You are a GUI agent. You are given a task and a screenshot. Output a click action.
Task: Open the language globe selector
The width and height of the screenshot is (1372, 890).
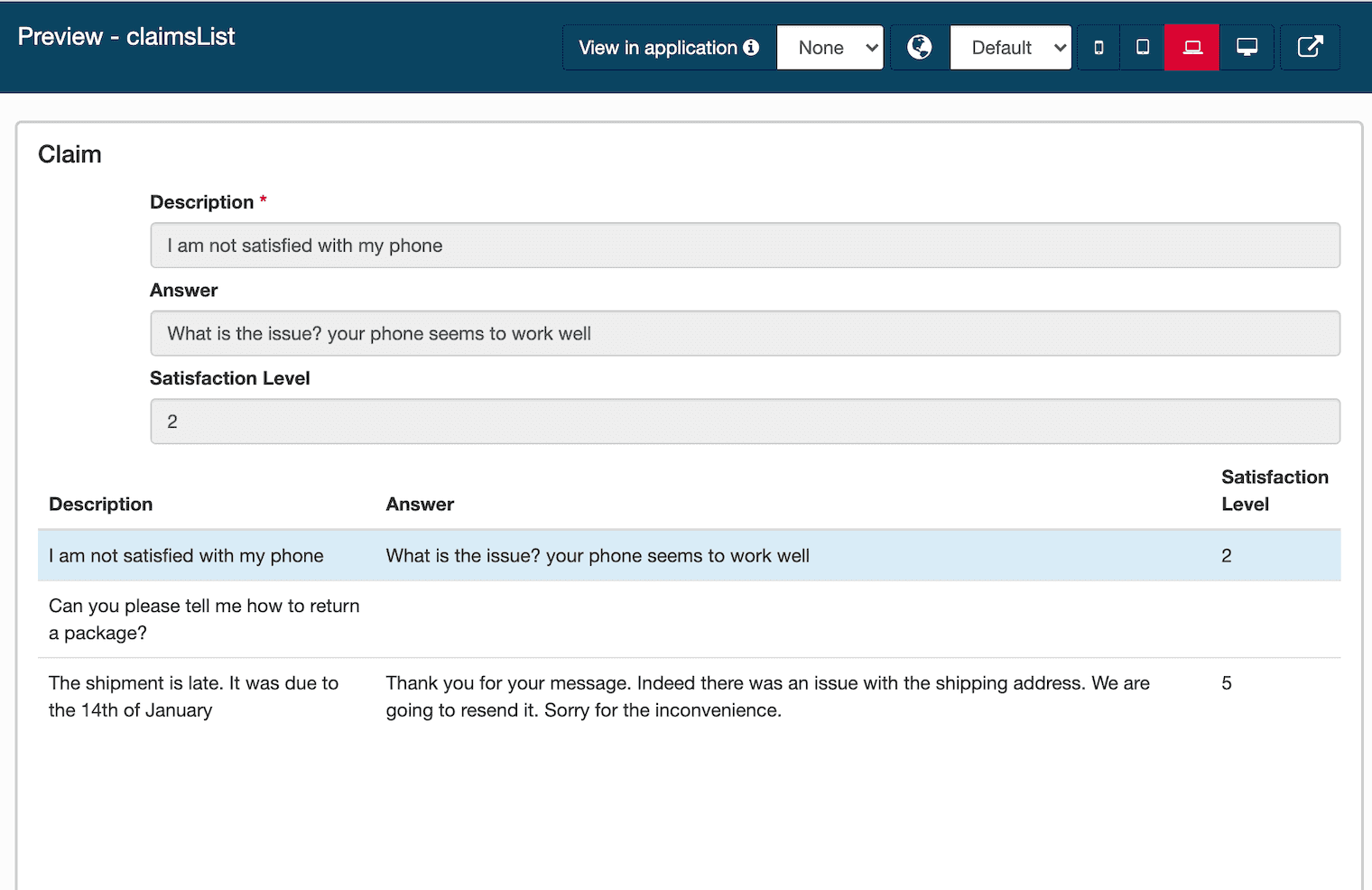[x=920, y=47]
